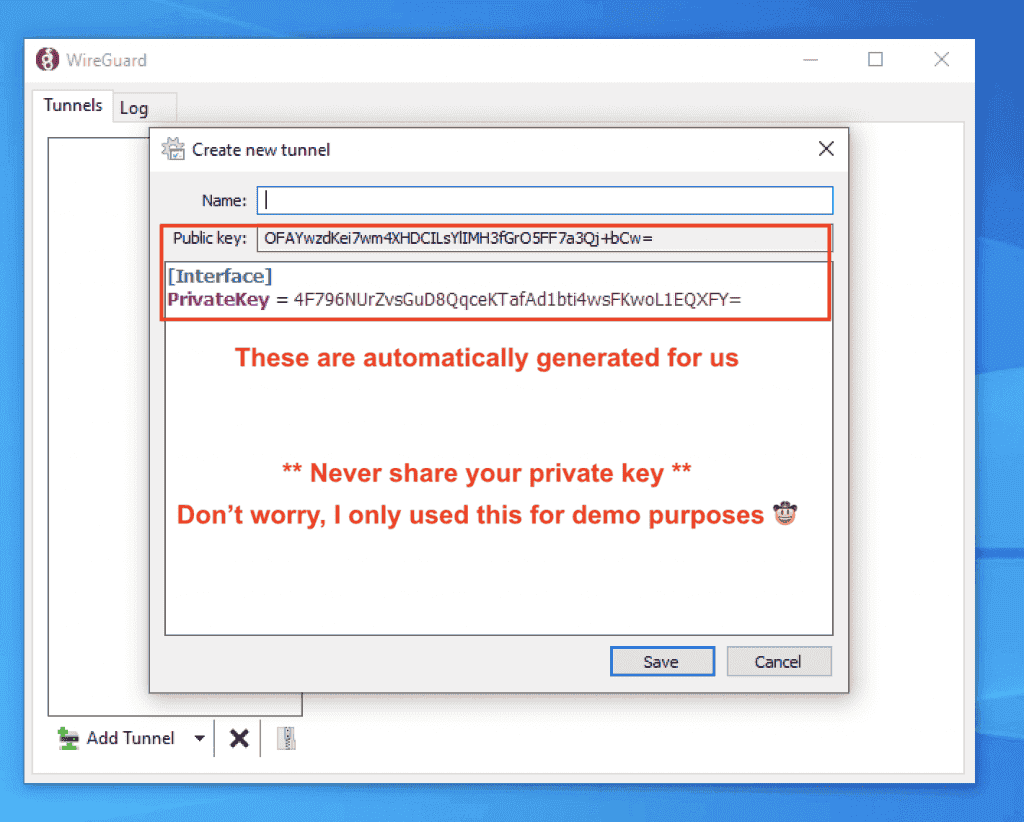The image size is (1024, 822).
Task: Export tunnels to zip icon
Action: [286, 738]
